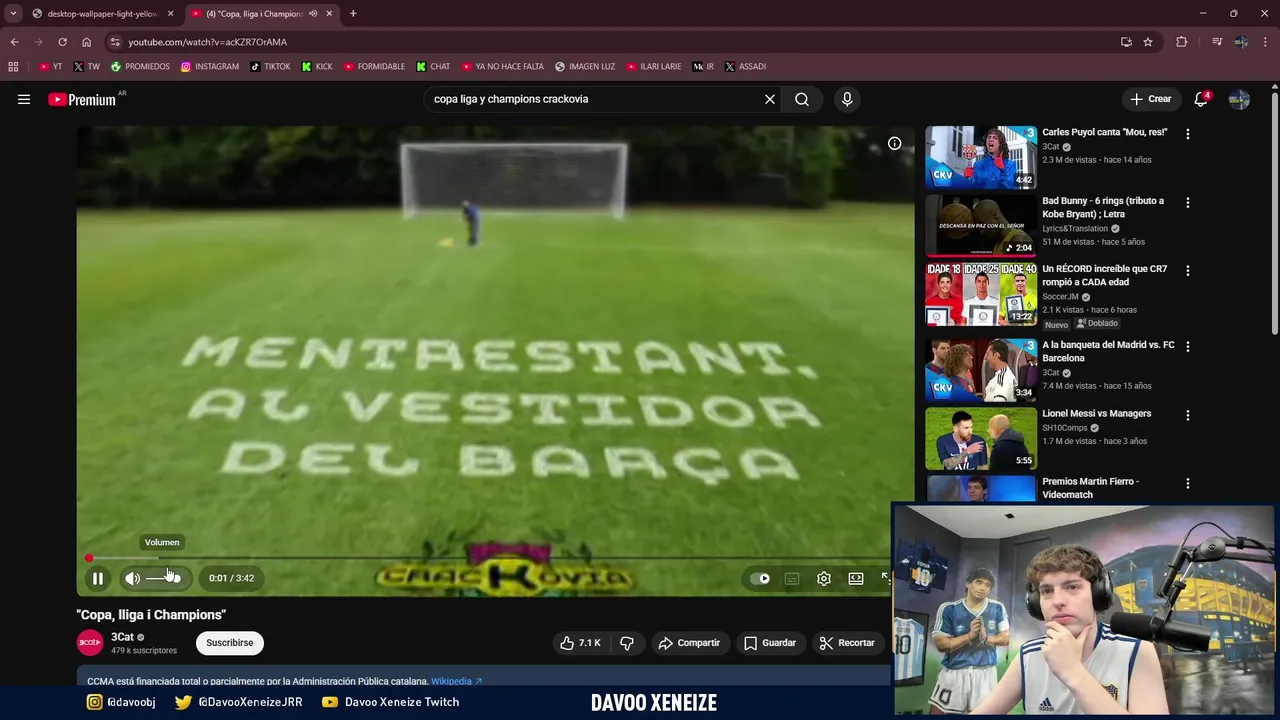1280x720 pixels.
Task: Pause the video with the pause button
Action: click(x=98, y=578)
